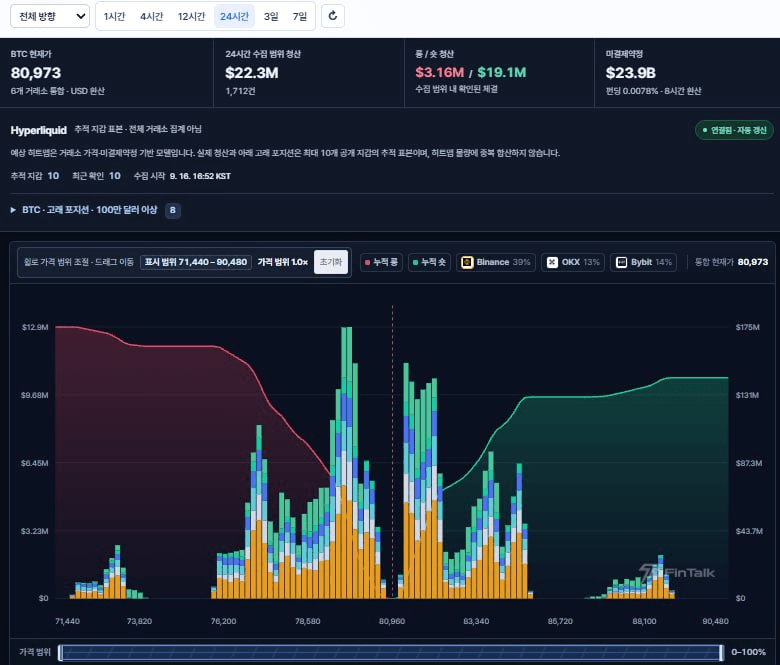
Task: Click the whale positions count badge 8
Action: 173,210
